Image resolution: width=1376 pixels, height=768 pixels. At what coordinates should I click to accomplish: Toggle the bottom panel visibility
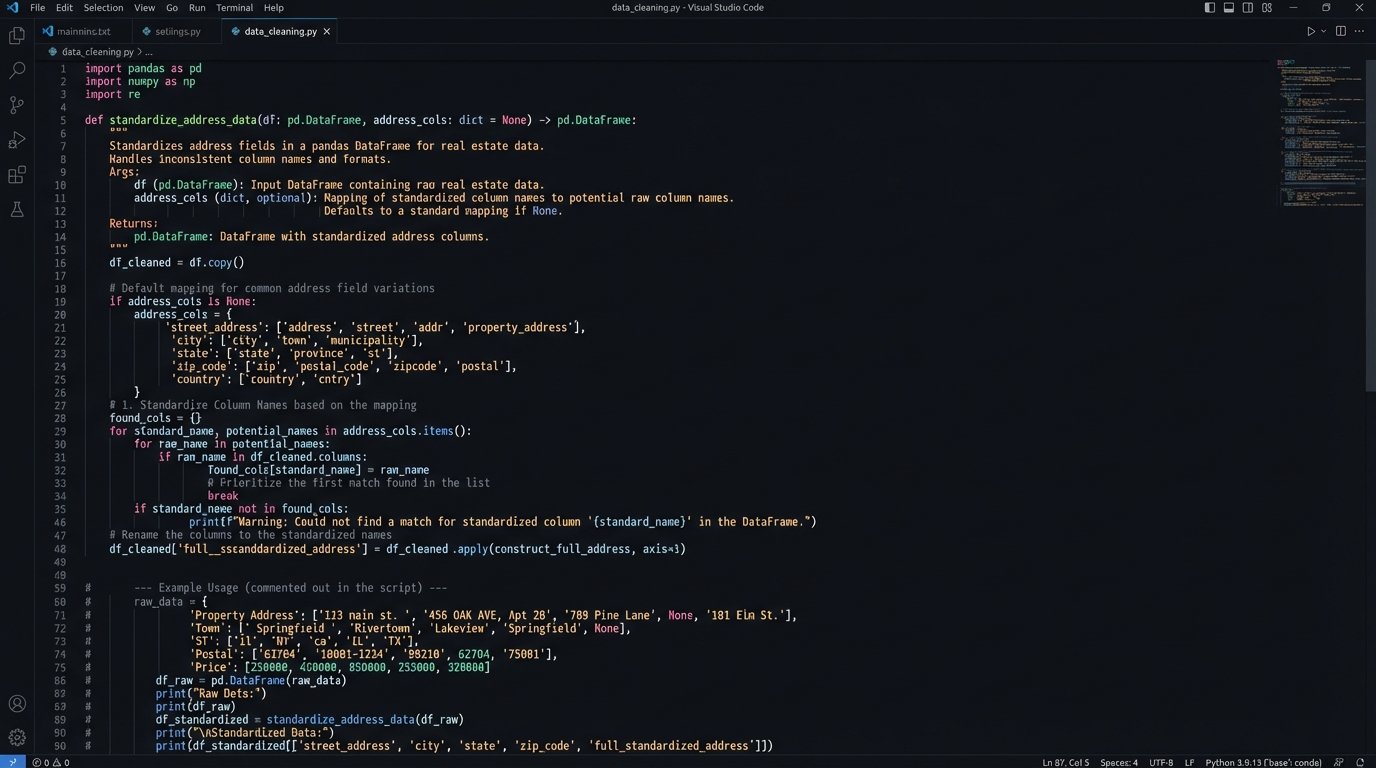pos(1229,8)
